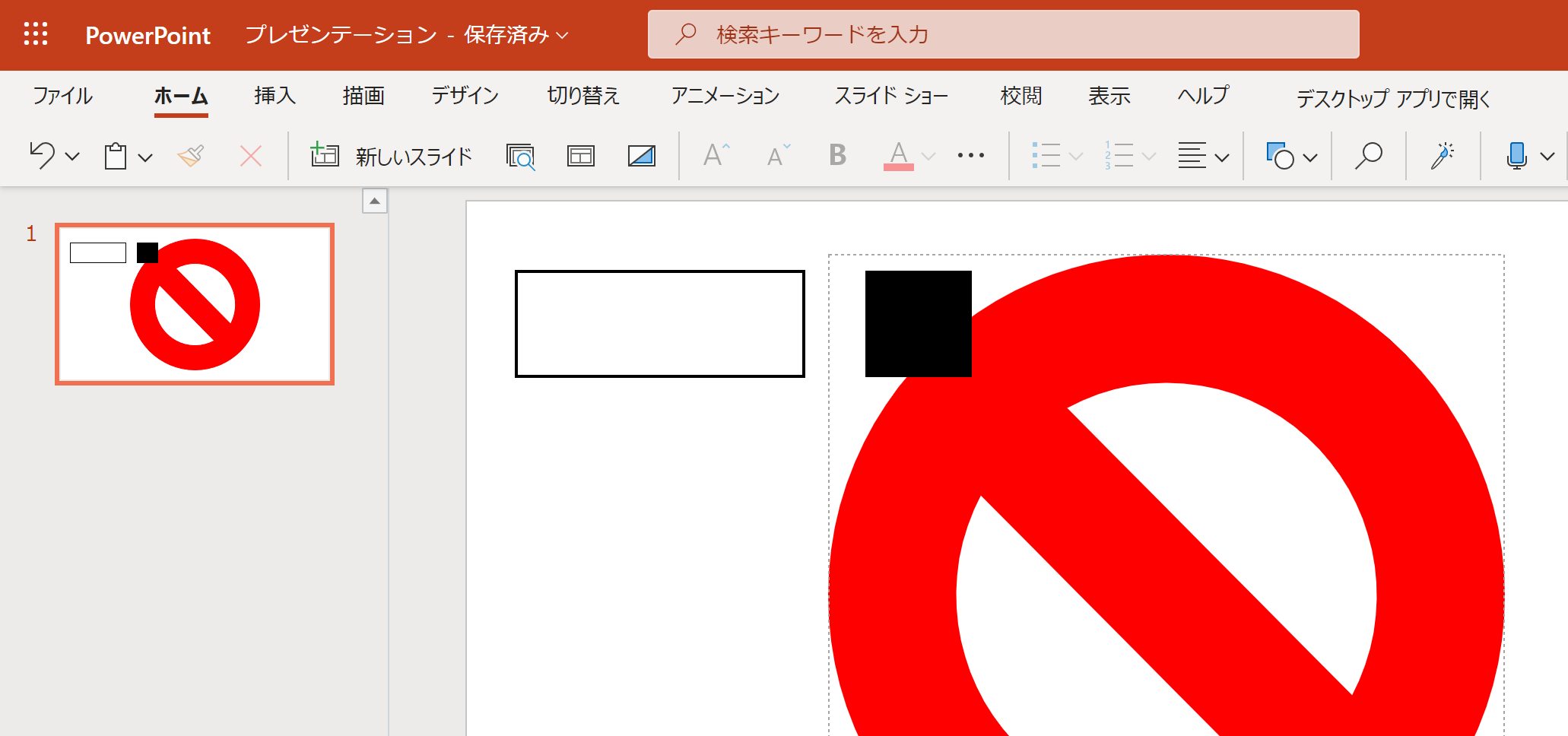
Task: Click the Dictate microphone icon
Action: click(x=1517, y=156)
